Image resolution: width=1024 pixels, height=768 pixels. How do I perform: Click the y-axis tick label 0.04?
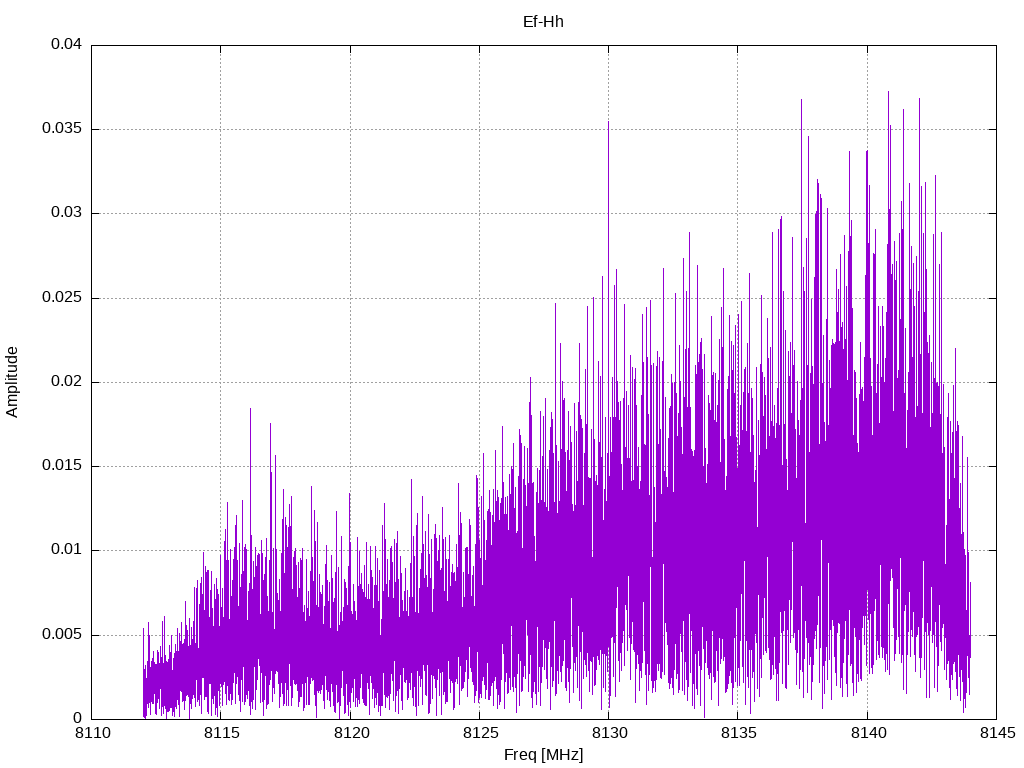tap(67, 44)
